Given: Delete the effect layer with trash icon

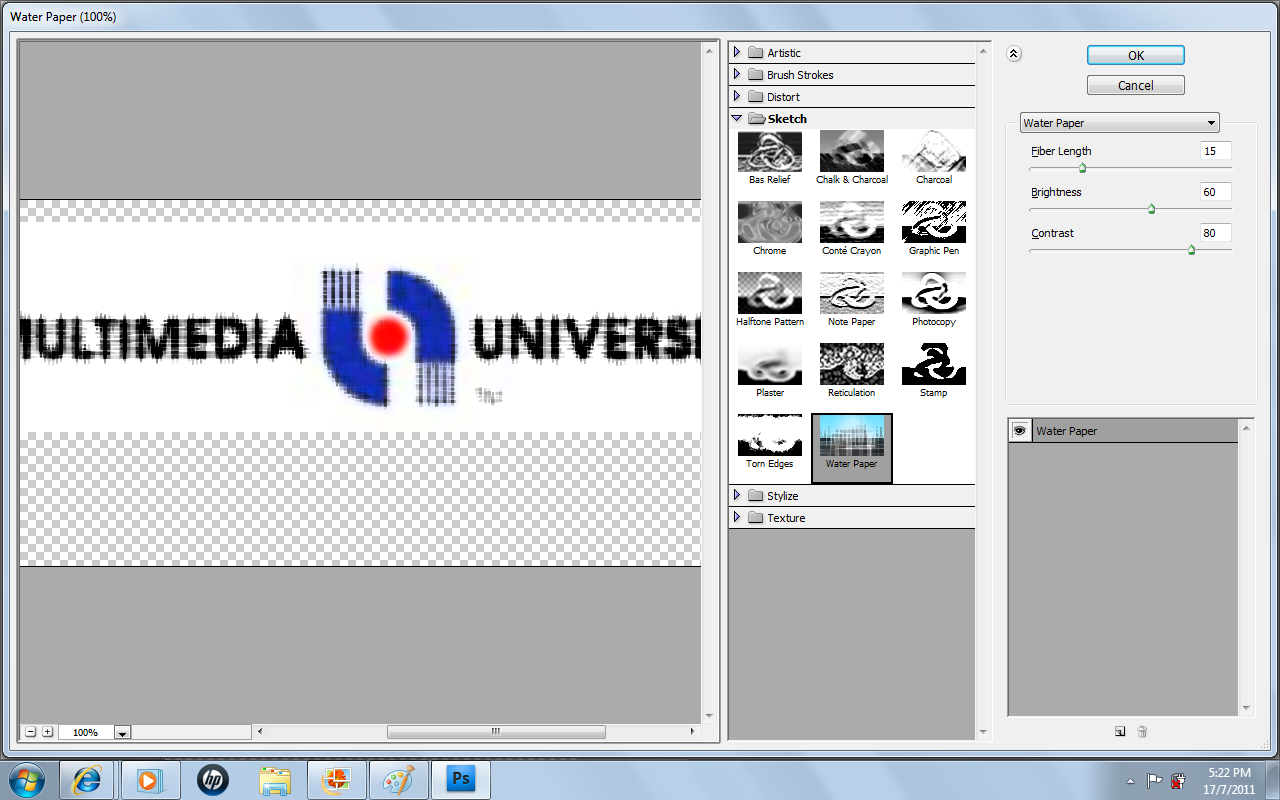Looking at the screenshot, I should (1142, 731).
